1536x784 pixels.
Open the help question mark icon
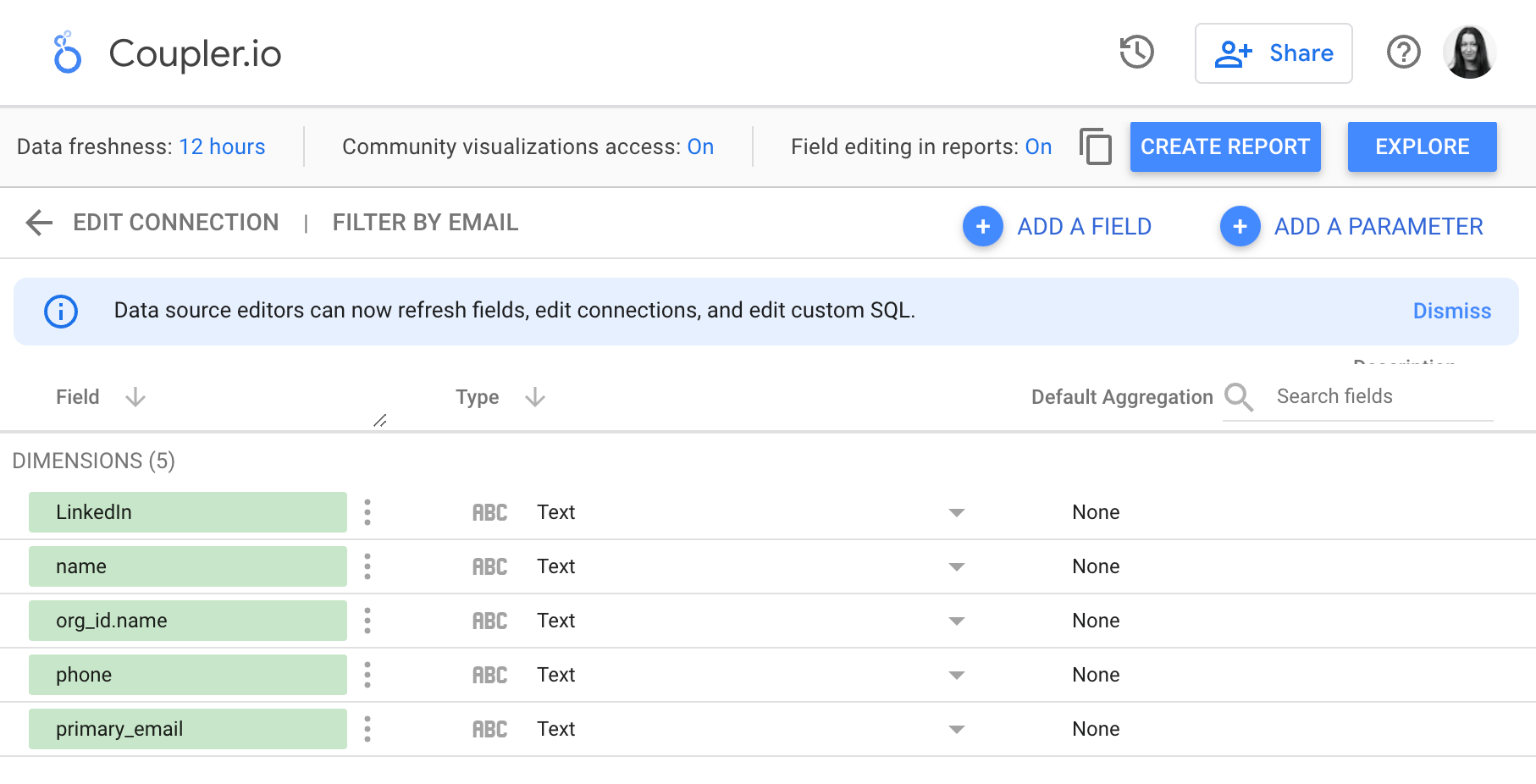pos(1403,52)
